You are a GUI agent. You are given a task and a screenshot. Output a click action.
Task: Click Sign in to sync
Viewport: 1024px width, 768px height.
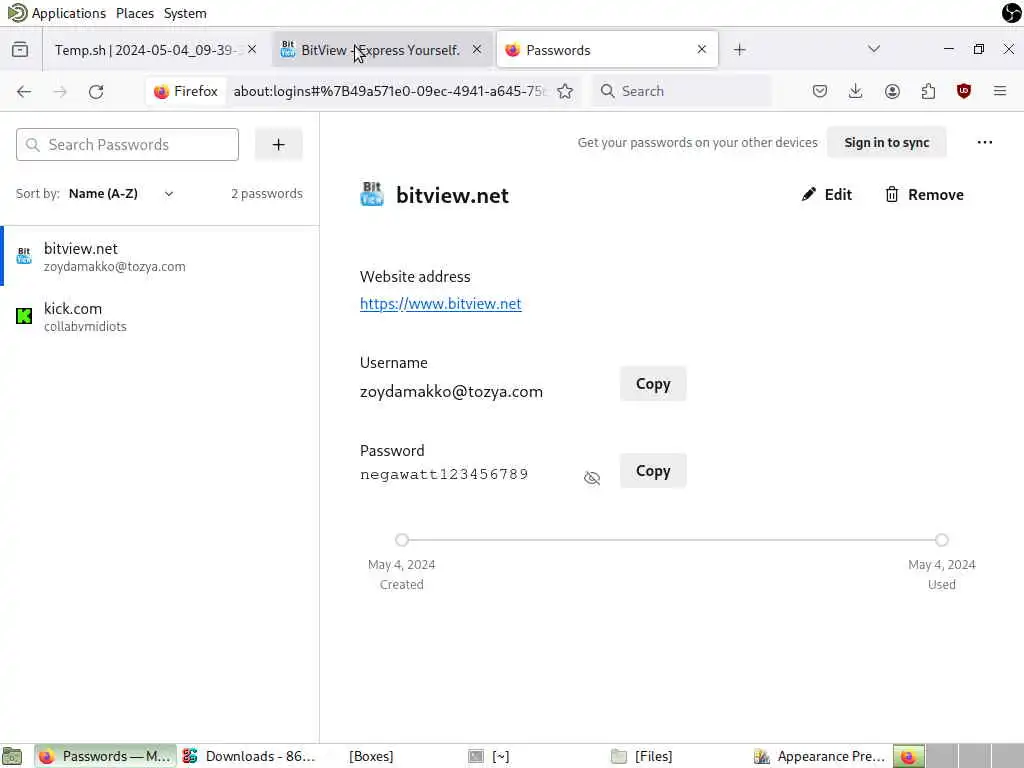point(886,142)
